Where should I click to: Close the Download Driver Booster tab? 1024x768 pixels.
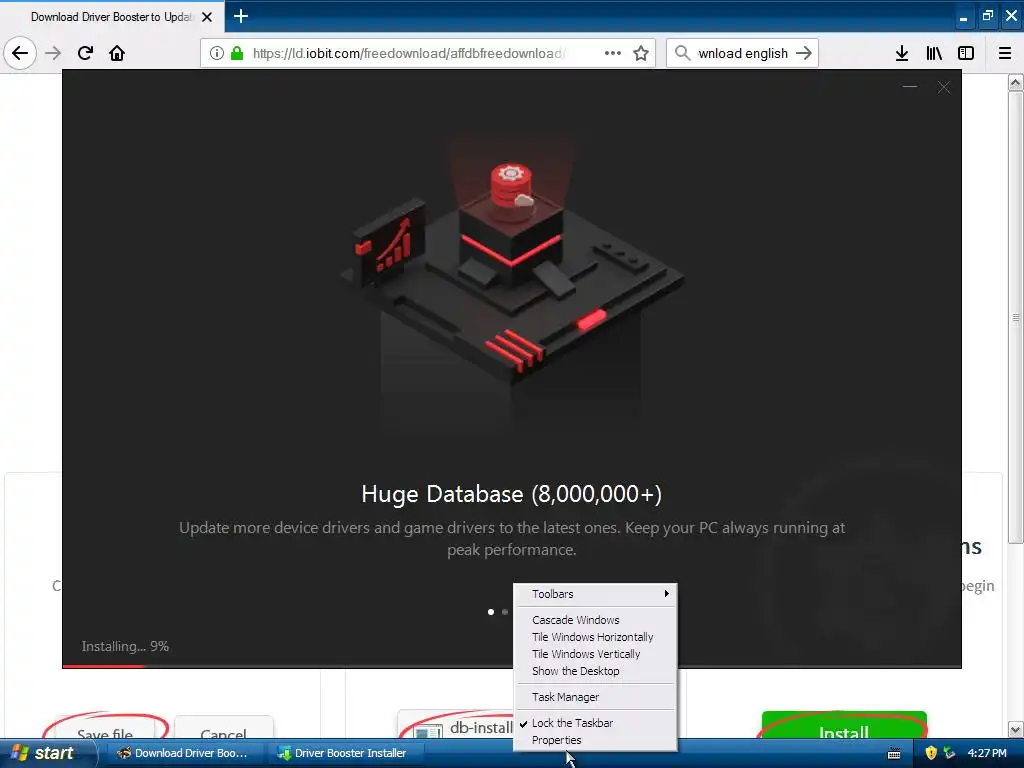tap(207, 17)
